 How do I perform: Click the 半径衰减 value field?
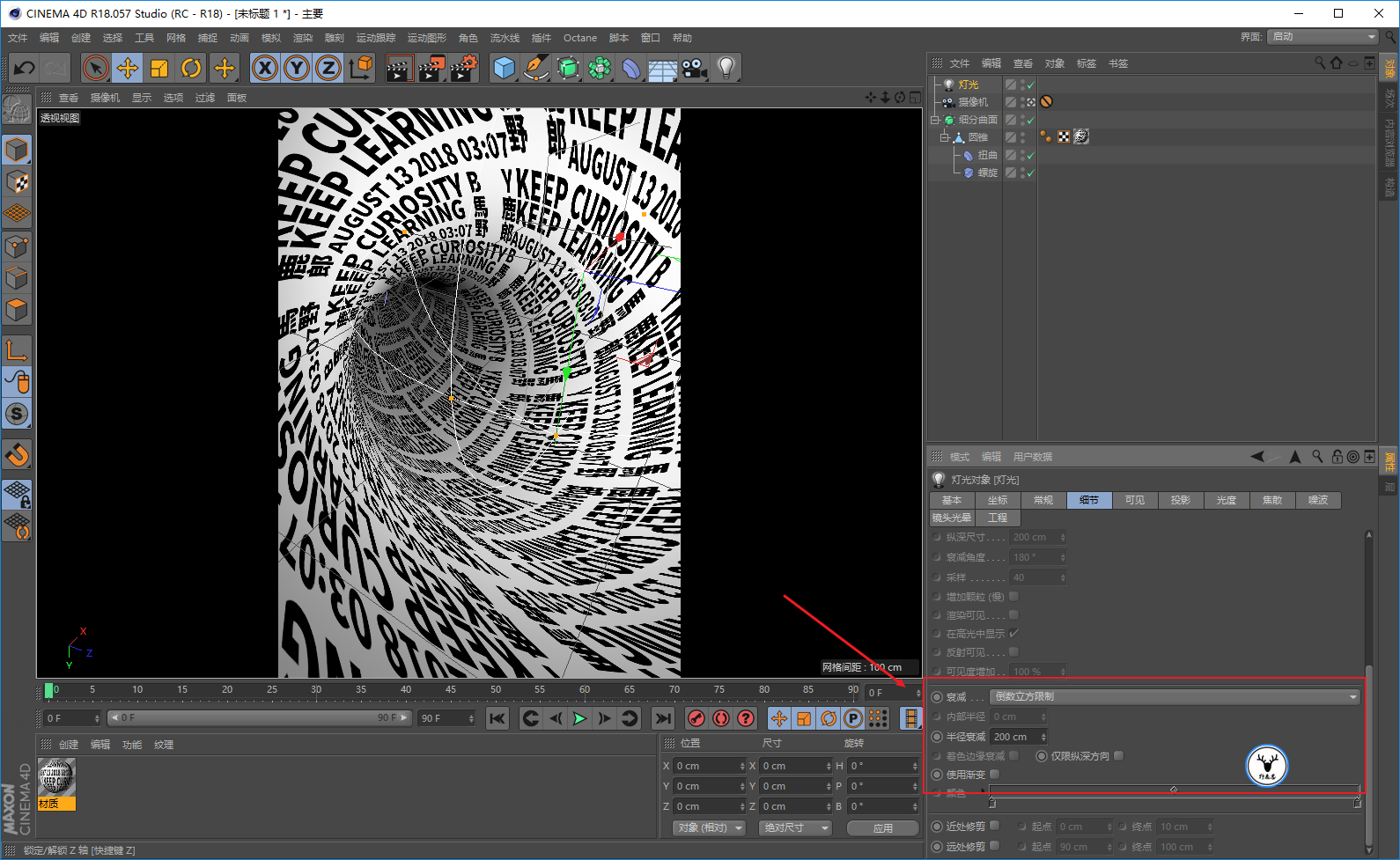coord(1019,737)
